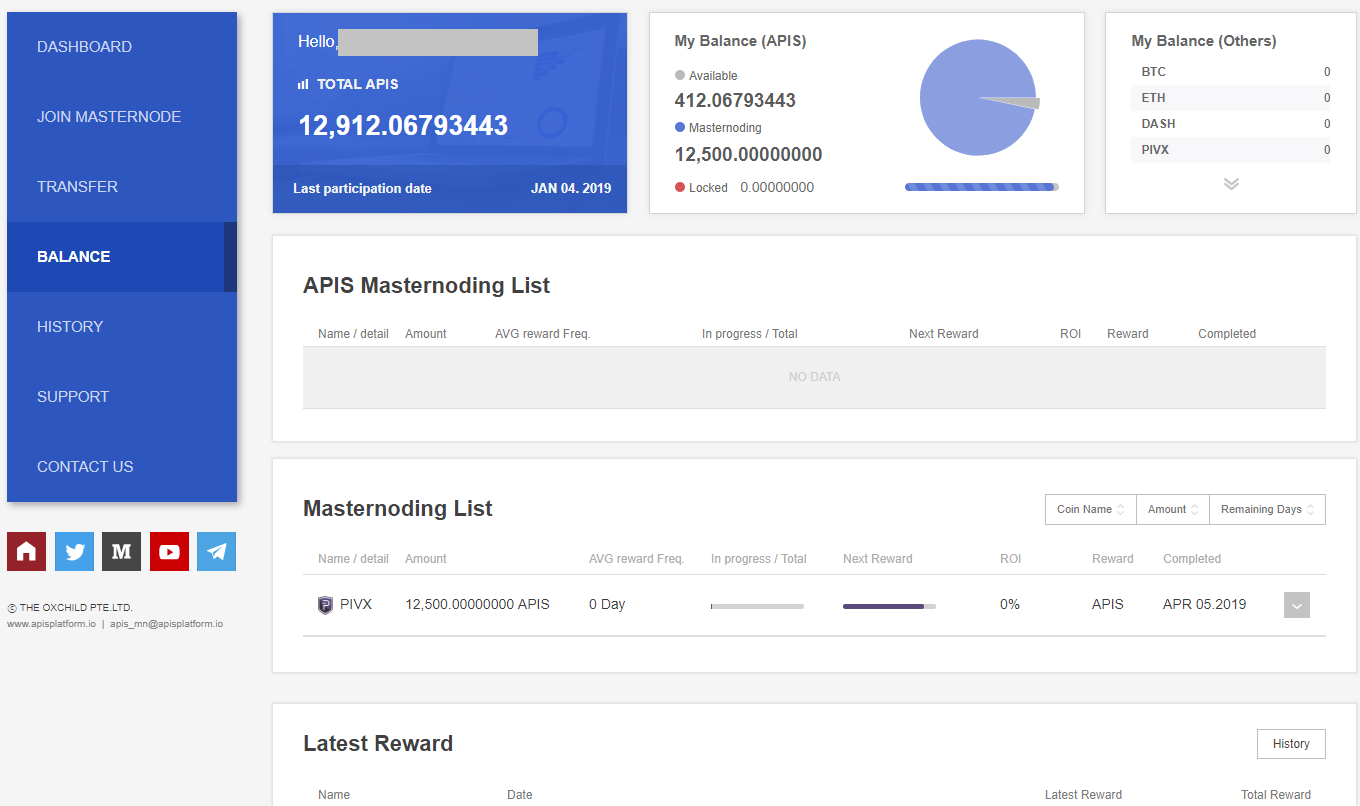Click the Completed header in Masternoding List

point(1192,559)
